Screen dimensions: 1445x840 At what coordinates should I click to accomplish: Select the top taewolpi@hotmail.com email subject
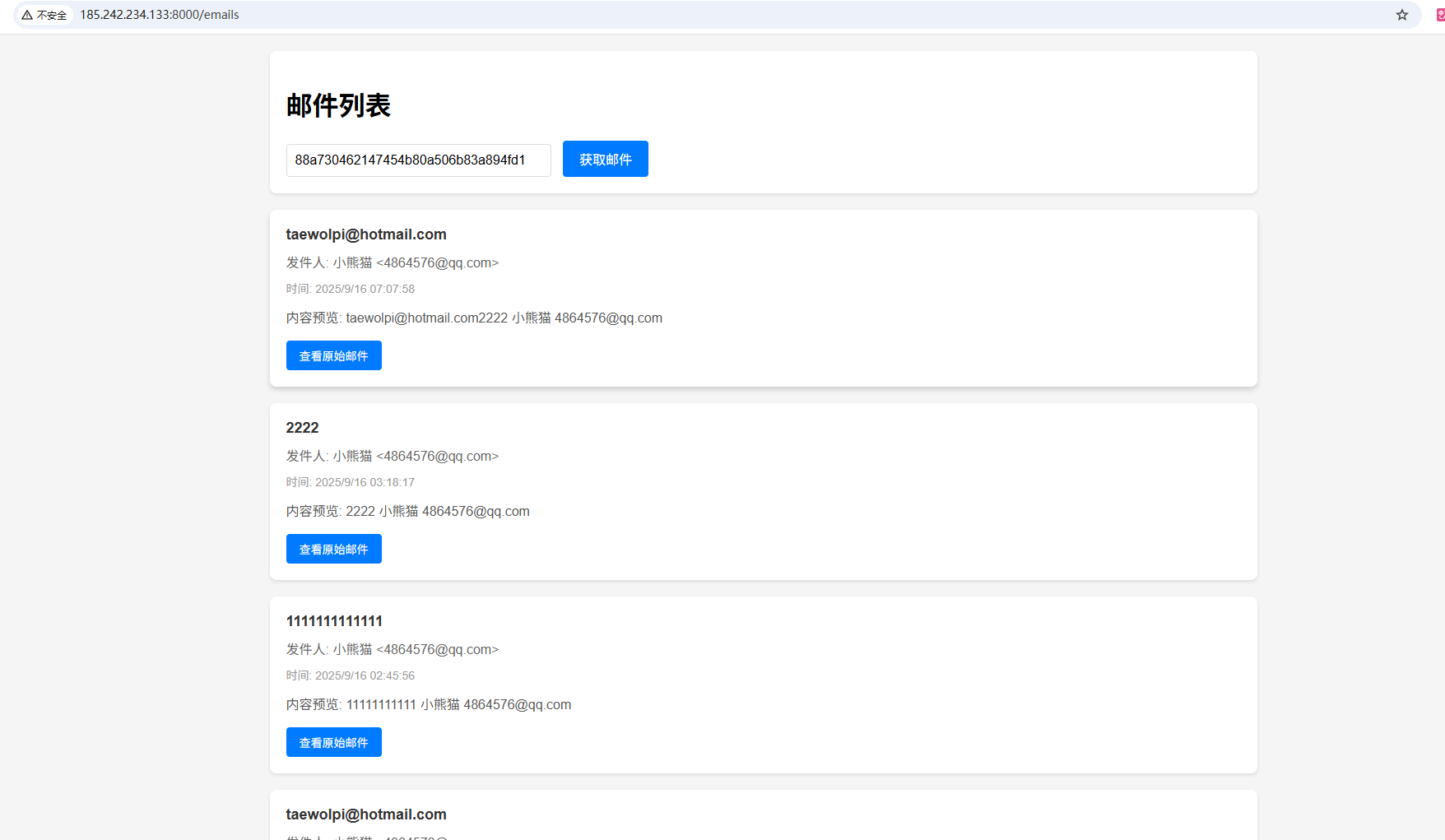(366, 234)
